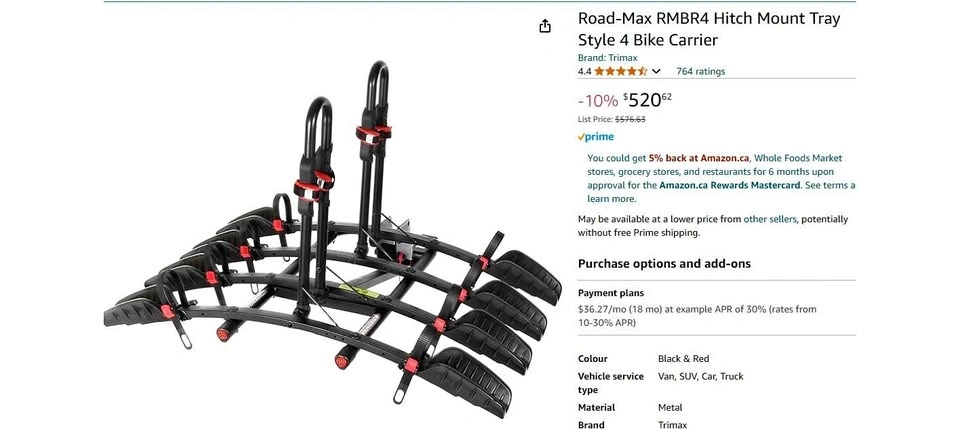View offers from other sellers
The image size is (960, 429).
[x=770, y=218]
